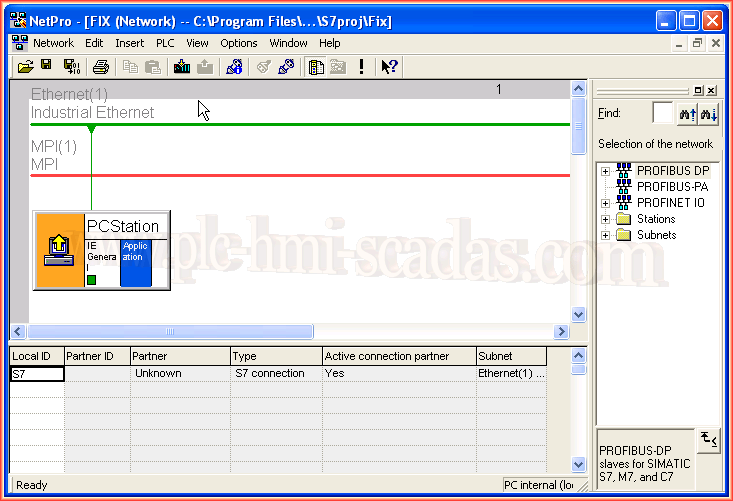The width and height of the screenshot is (733, 501).
Task: Expand the PROFINET IO tree node
Action: click(x=605, y=203)
